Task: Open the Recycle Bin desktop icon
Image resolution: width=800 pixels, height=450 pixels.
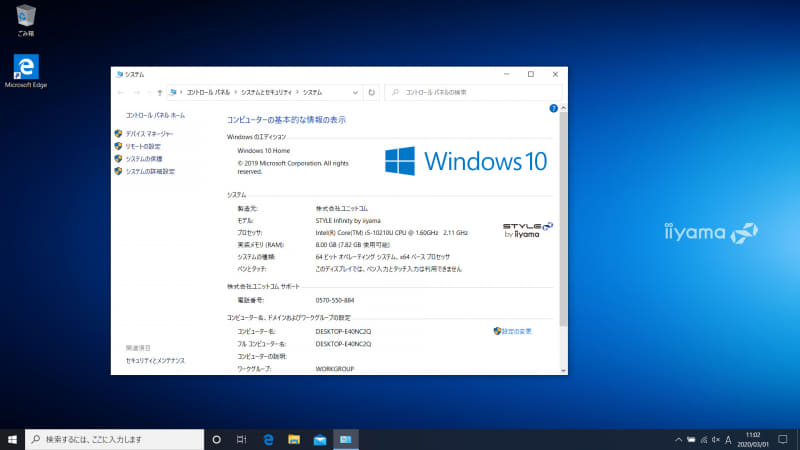Action: (26, 20)
